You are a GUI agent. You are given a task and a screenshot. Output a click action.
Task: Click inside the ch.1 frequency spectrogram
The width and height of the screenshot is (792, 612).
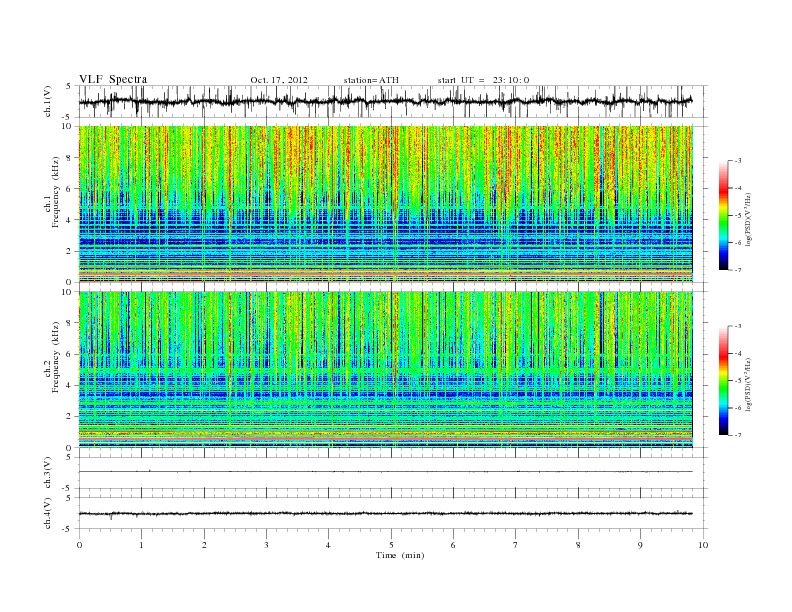click(385, 204)
